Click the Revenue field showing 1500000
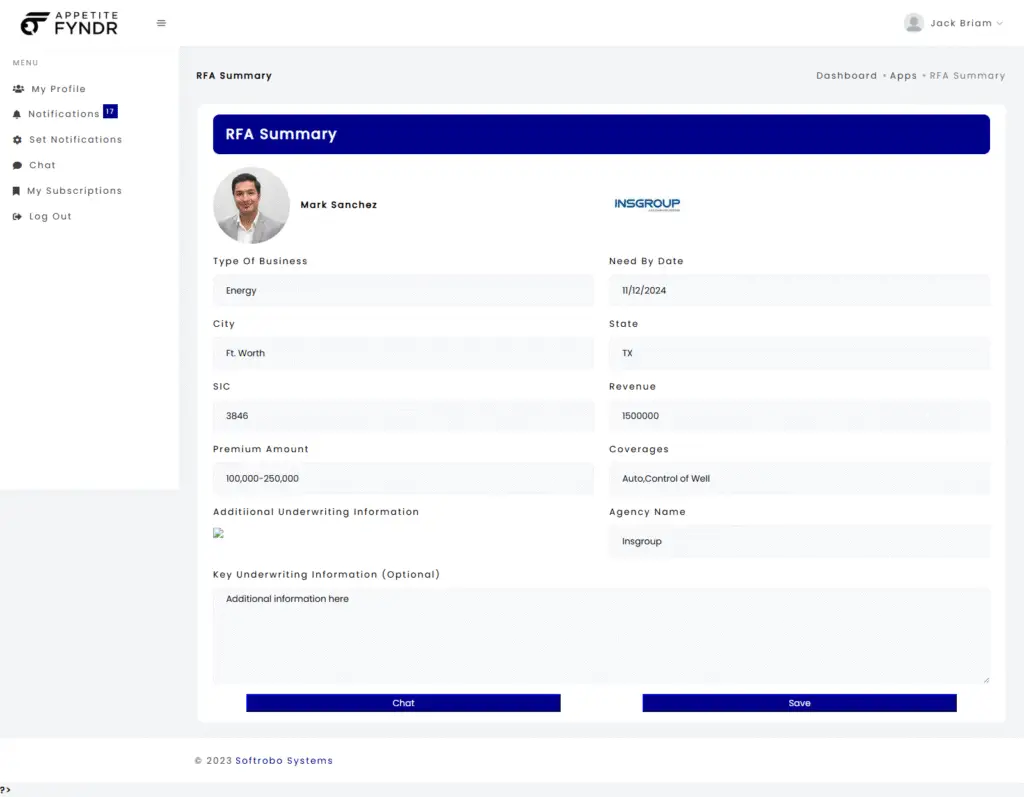Screen dimensions: 1024x797 click(799, 416)
